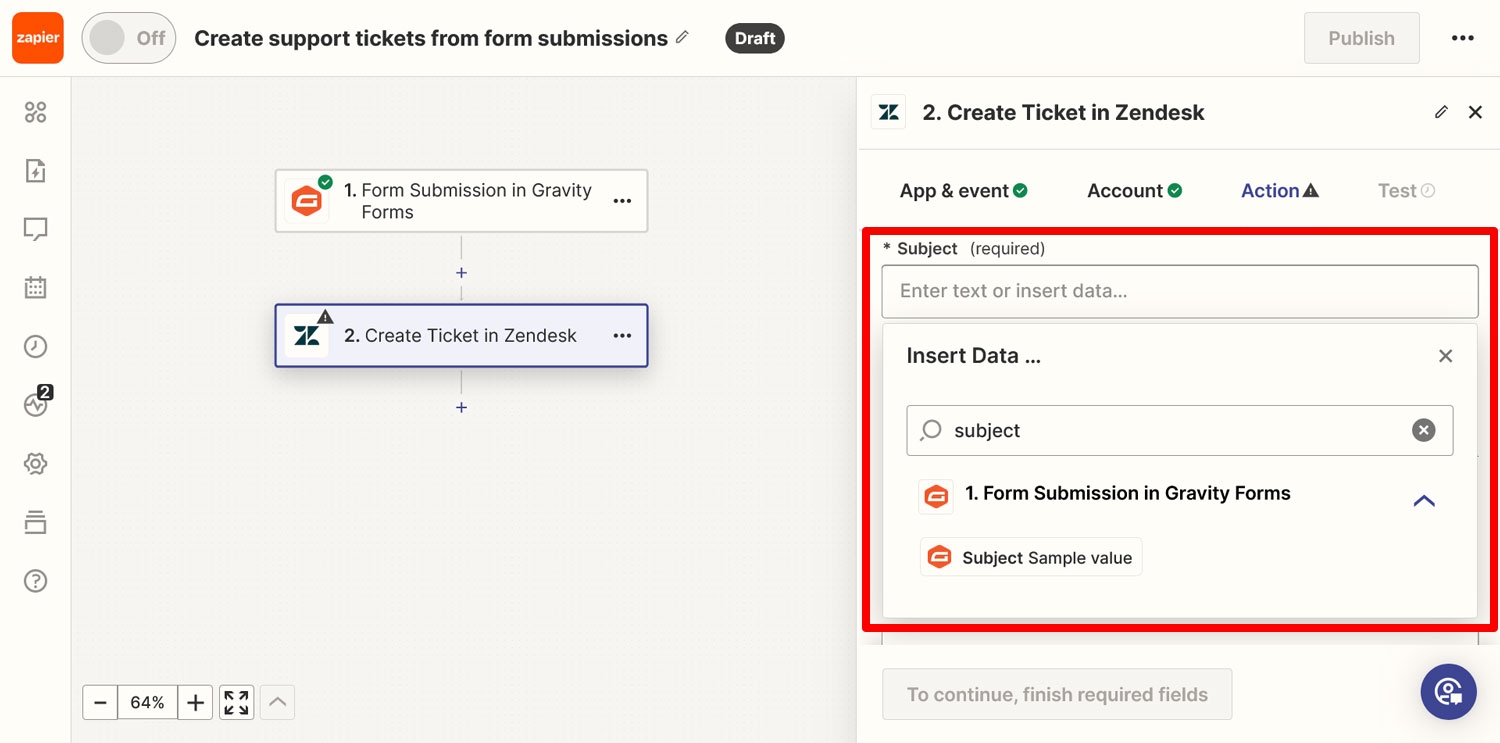This screenshot has height=743, width=1500.
Task: Open the Gravity Forms step three-dot menu
Action: click(622, 201)
